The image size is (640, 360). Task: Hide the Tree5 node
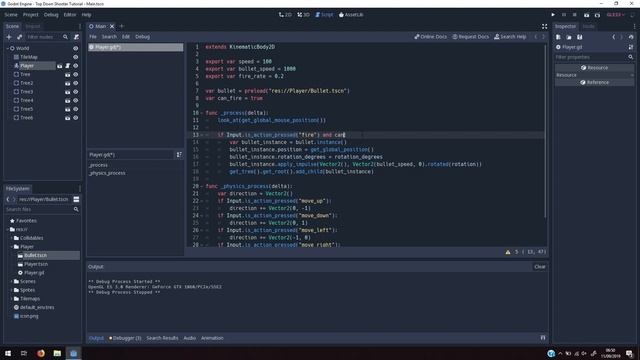[x=76, y=109]
